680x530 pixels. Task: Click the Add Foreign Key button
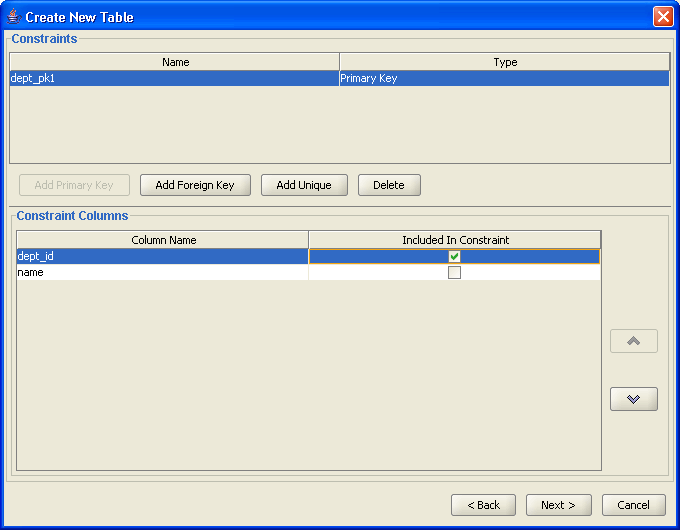point(195,185)
